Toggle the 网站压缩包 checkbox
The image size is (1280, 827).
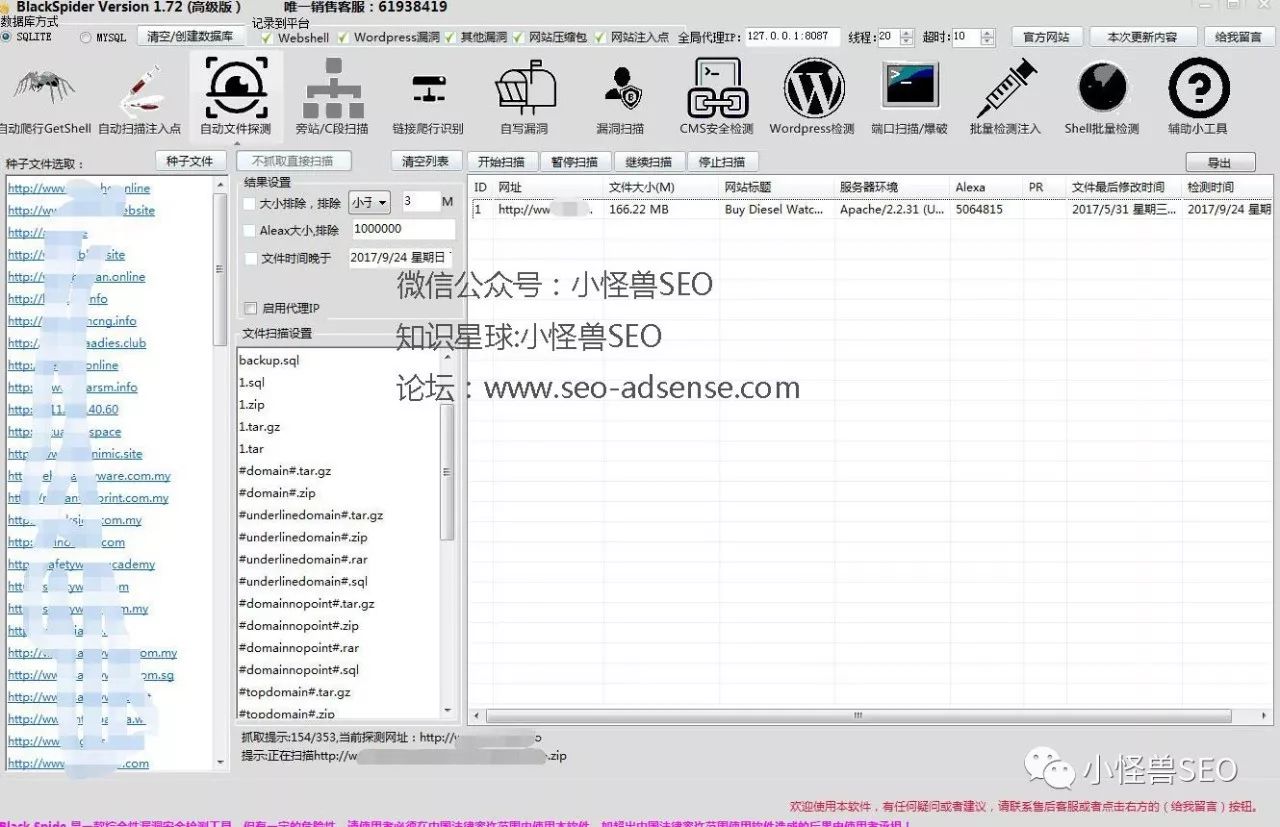(518, 38)
